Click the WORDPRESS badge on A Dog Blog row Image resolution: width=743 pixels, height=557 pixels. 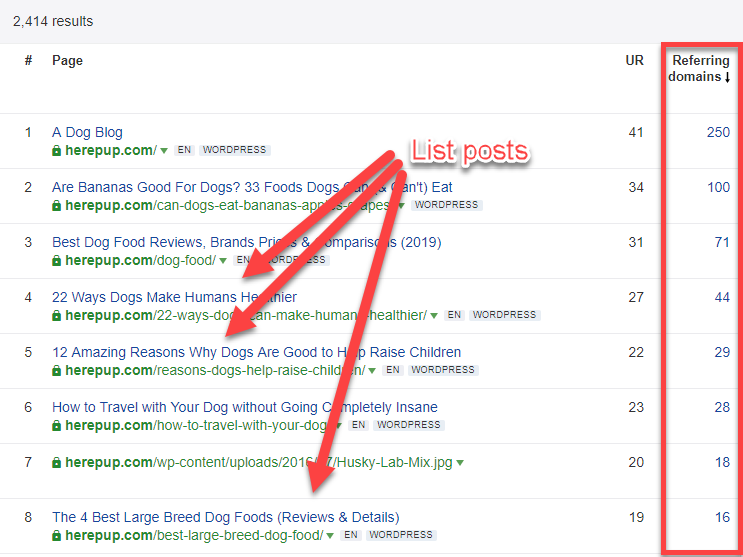coord(235,150)
